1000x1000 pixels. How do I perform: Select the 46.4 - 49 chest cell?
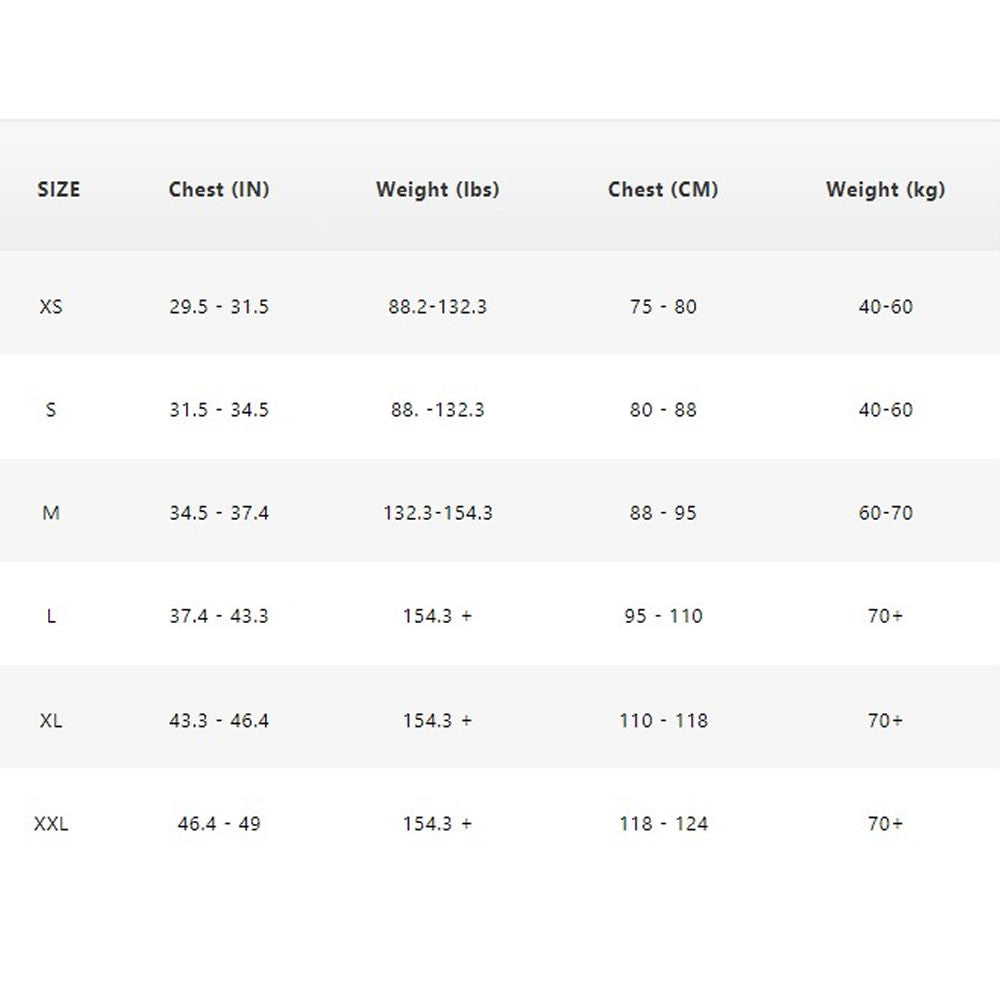(219, 825)
